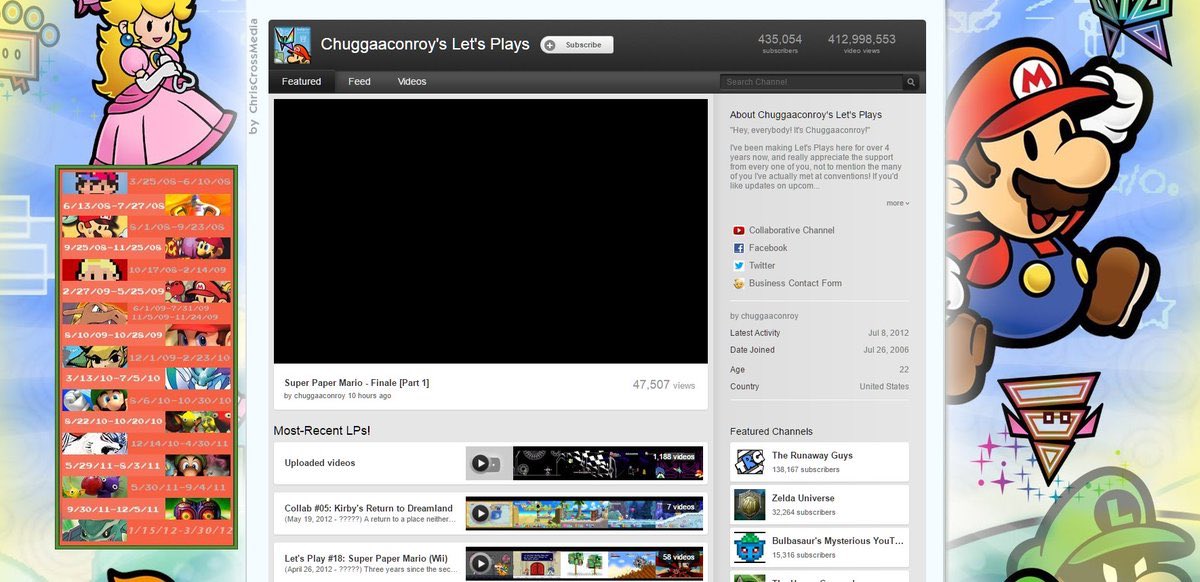Play Super Paper Mario (Wii) playlist
Screen dimensions: 1200x582
click(x=481, y=563)
